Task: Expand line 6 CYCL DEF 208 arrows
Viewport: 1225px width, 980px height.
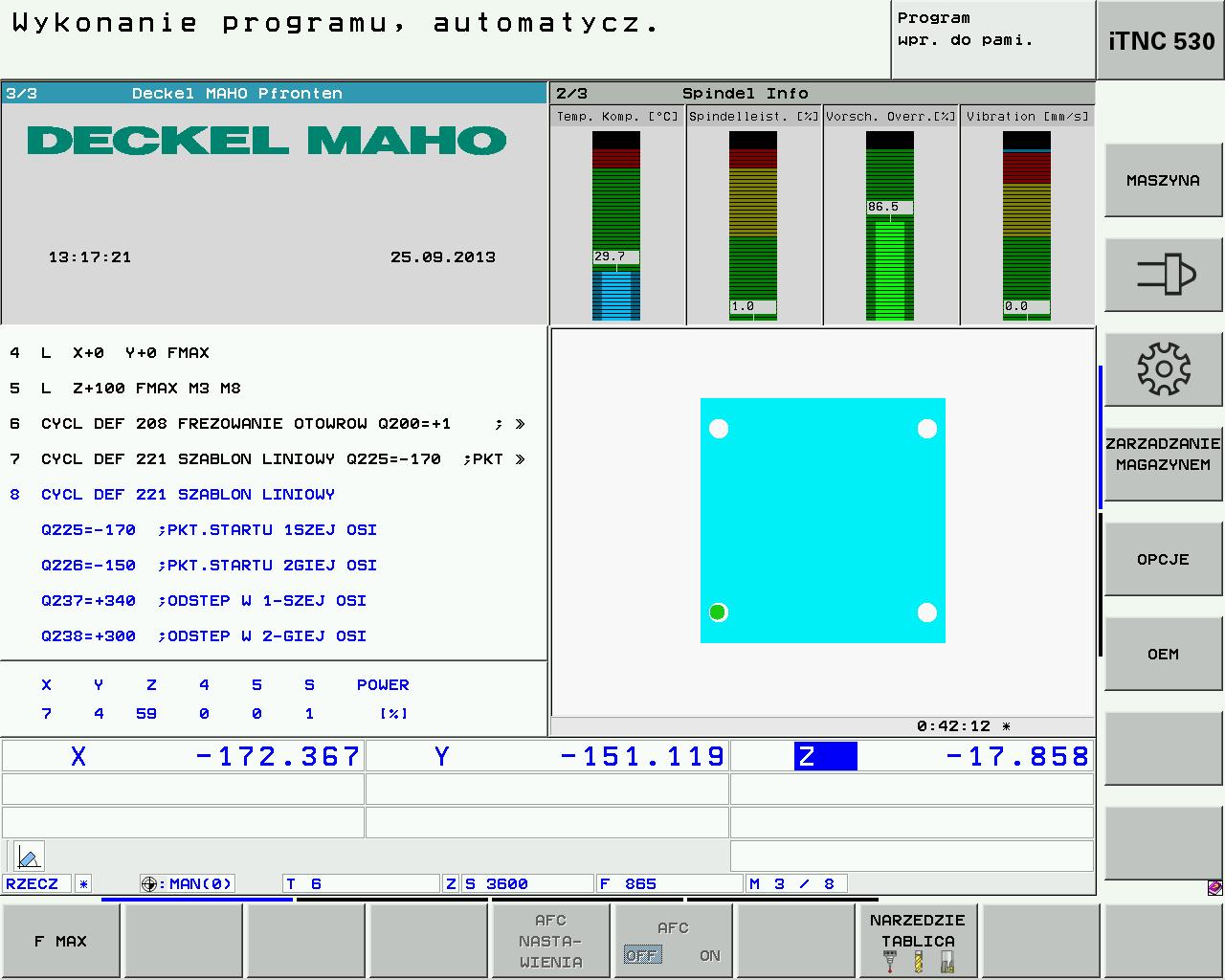Action: tap(520, 424)
